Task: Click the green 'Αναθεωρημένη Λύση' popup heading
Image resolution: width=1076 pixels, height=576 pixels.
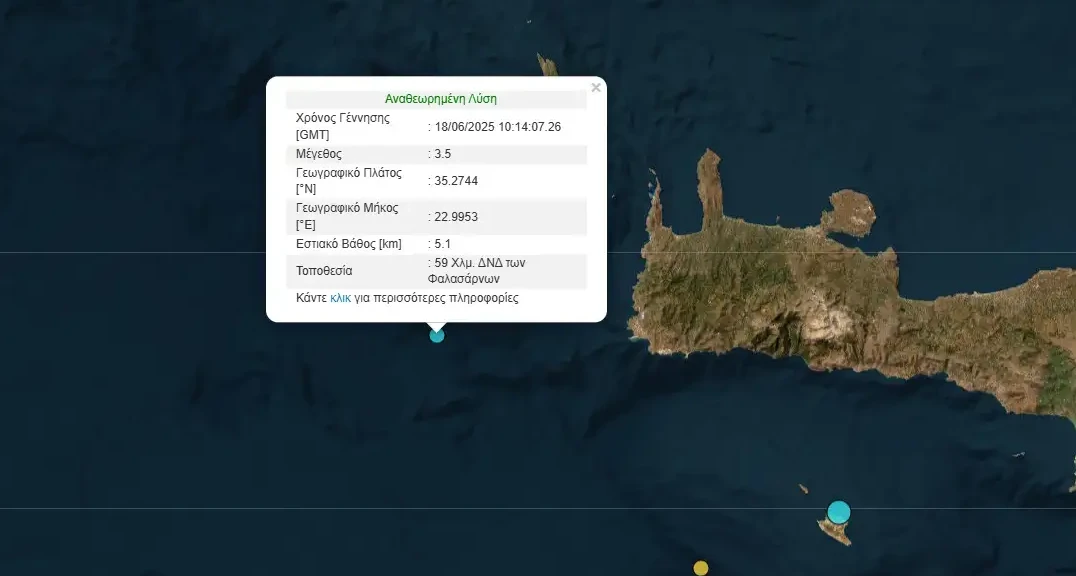Action: point(440,99)
